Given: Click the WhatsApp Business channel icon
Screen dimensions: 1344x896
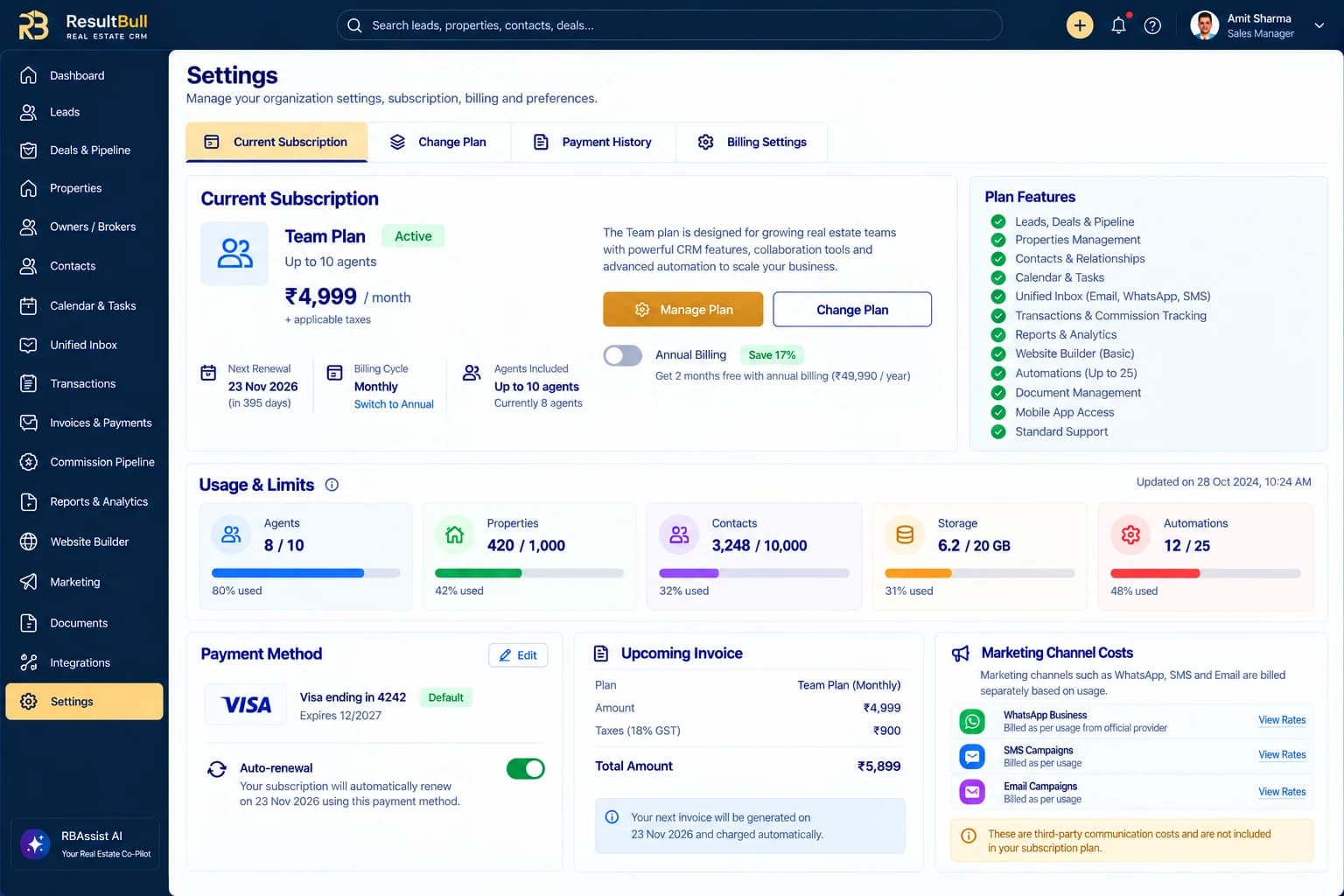Looking at the screenshot, I should tap(972, 721).
